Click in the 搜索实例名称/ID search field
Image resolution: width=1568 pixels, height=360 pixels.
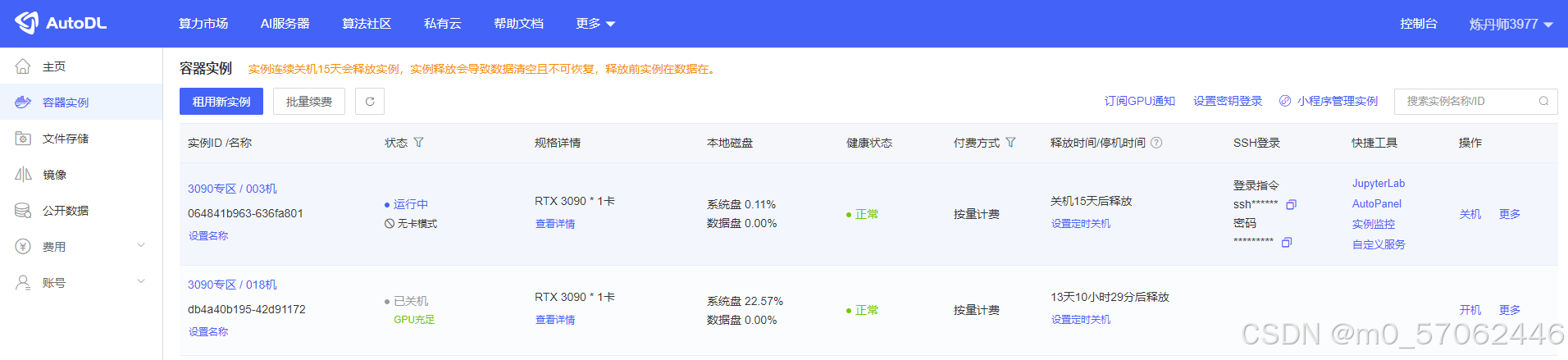(1464, 102)
